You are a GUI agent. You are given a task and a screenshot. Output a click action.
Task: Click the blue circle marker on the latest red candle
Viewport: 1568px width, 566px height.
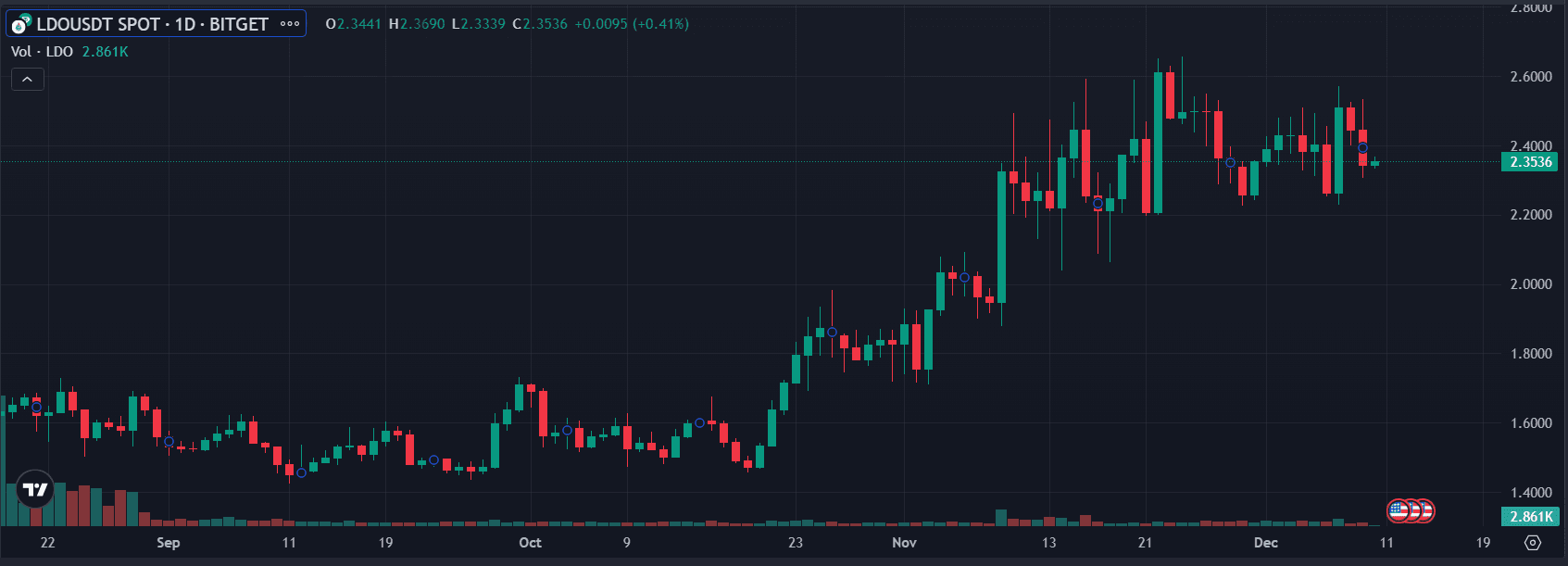coord(1362,148)
